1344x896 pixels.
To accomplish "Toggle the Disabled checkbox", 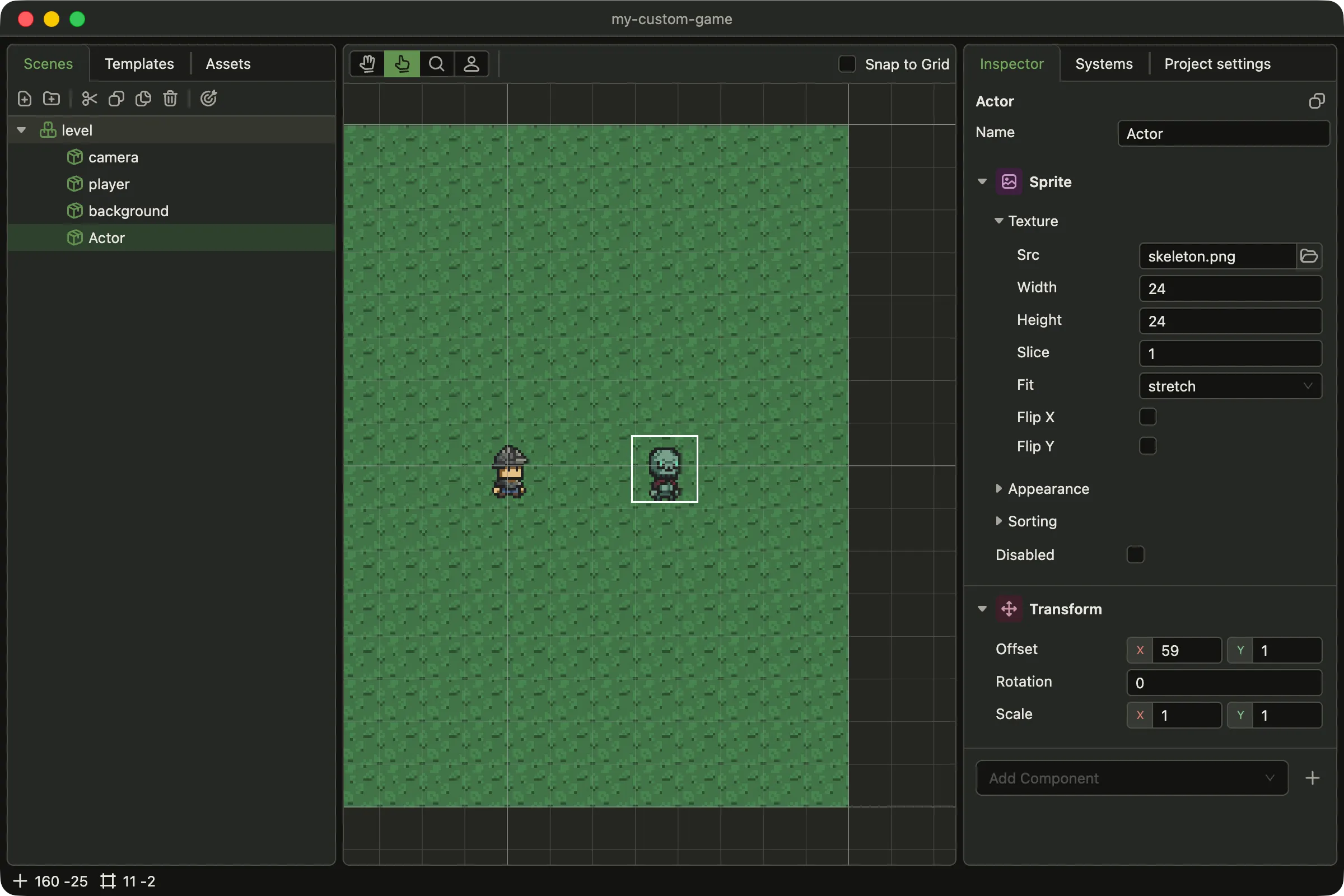I will point(1136,555).
